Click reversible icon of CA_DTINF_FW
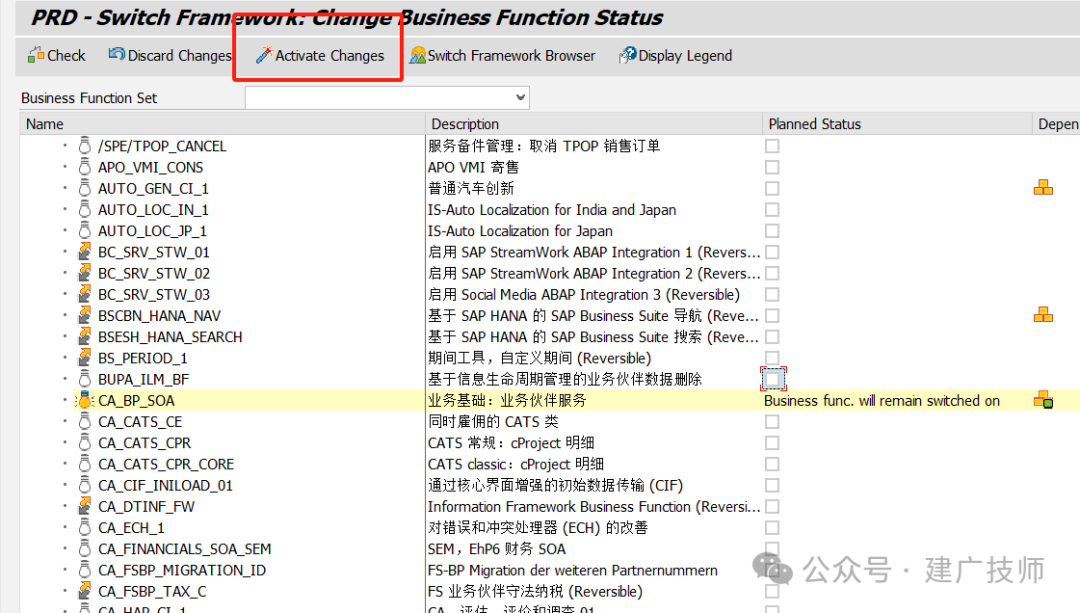The height and width of the screenshot is (613, 1080). click(x=84, y=506)
